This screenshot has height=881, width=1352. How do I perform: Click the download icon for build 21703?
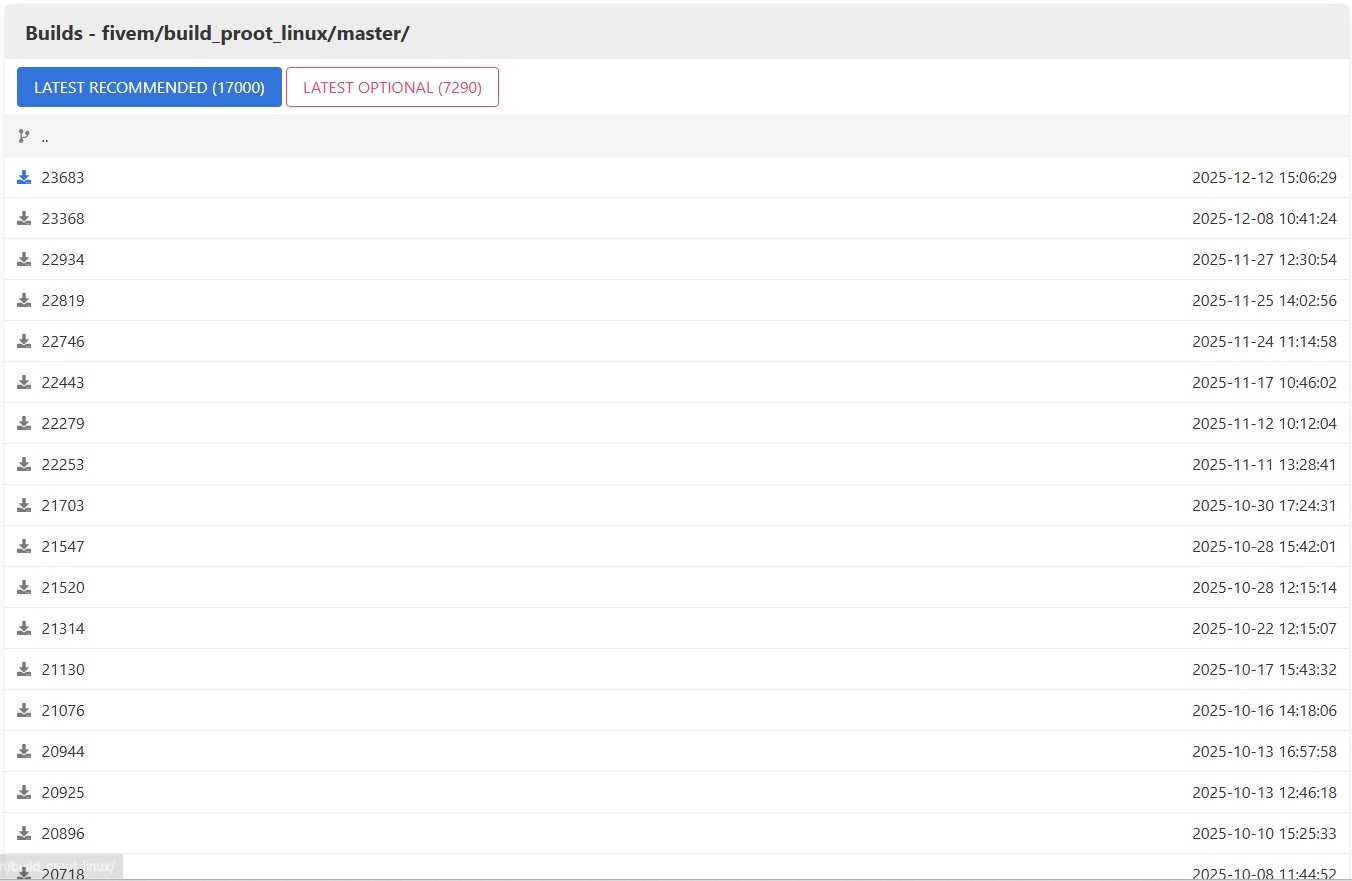(24, 505)
